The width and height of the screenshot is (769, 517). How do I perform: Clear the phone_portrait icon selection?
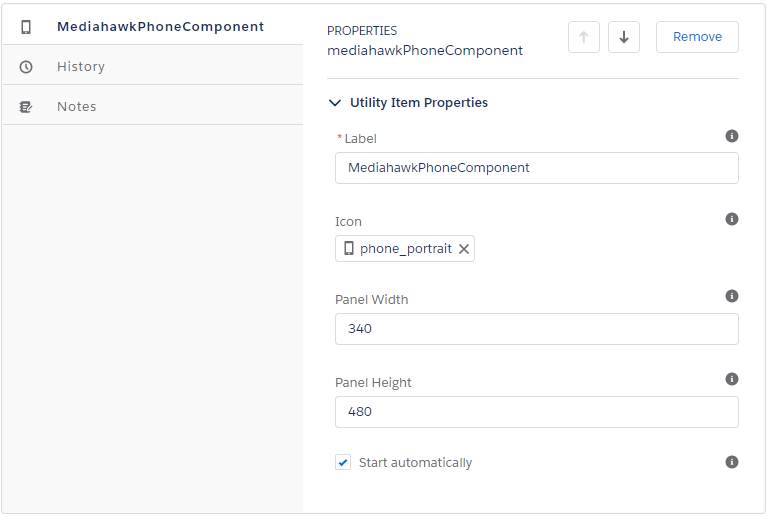pyautogui.click(x=464, y=249)
